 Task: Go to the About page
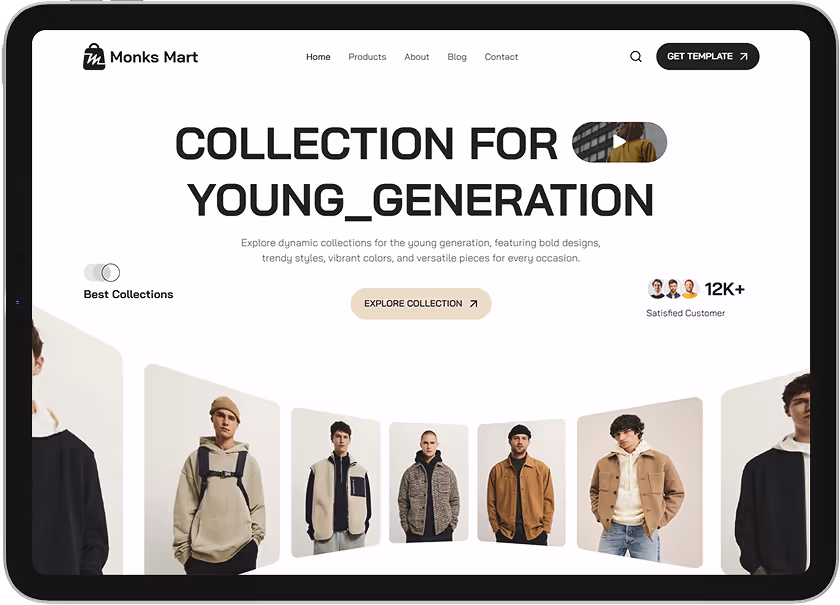(417, 57)
